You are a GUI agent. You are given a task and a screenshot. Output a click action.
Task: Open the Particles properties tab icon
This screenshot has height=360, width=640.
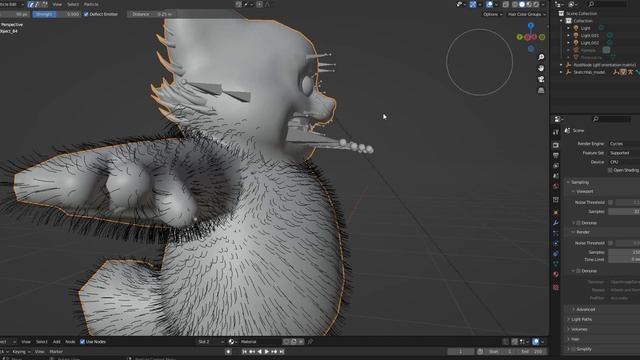click(556, 233)
